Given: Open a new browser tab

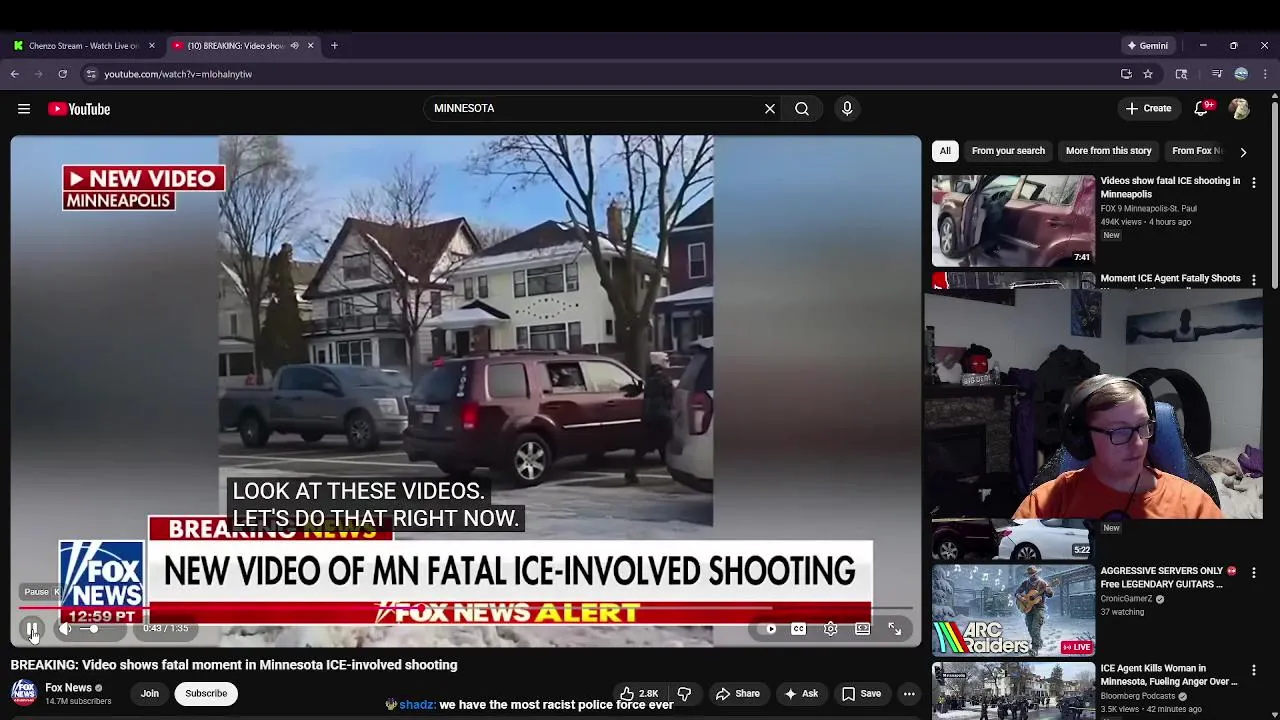Looking at the screenshot, I should (x=334, y=46).
